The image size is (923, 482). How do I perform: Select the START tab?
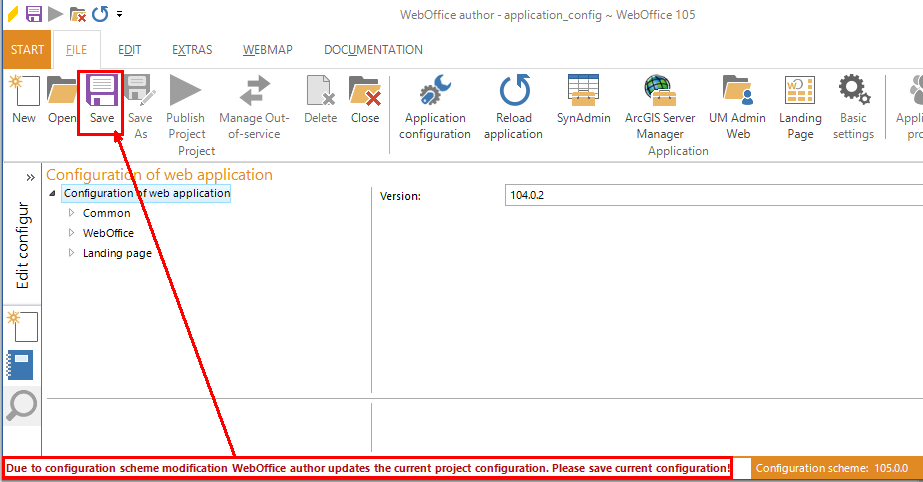(27, 49)
